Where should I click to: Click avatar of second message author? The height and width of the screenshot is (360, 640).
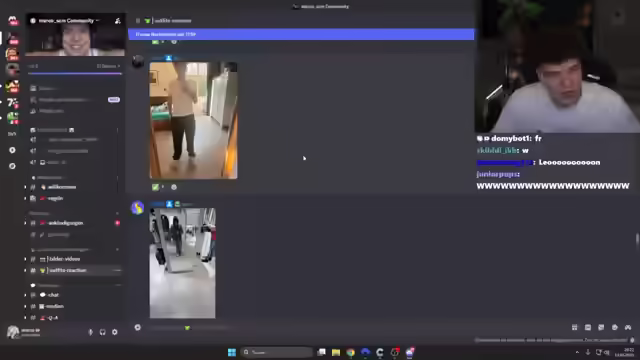(138, 207)
